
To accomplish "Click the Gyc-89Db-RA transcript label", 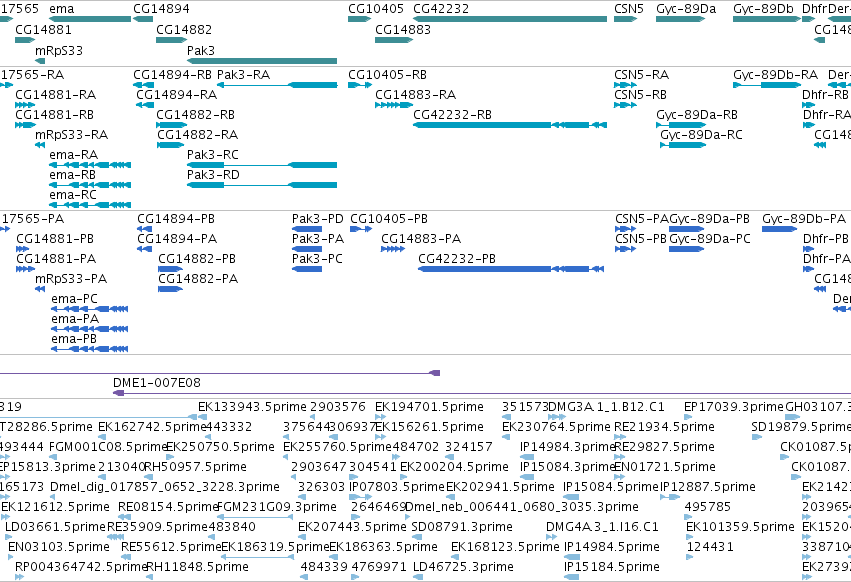I will tap(775, 74).
